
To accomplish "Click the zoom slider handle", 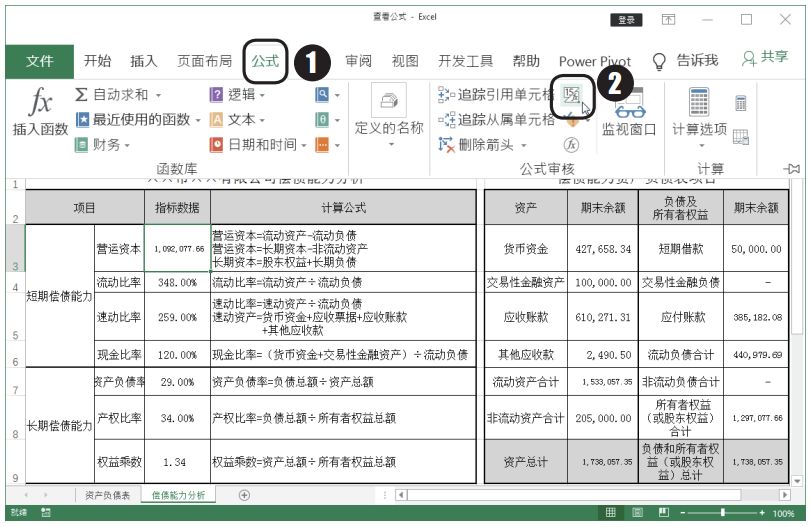I will pos(722,513).
